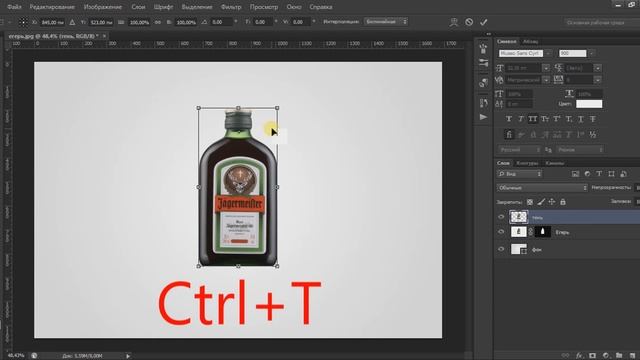This screenshot has width=640, height=360.
Task: Open the Русский language dropdown
Action: click(519, 150)
